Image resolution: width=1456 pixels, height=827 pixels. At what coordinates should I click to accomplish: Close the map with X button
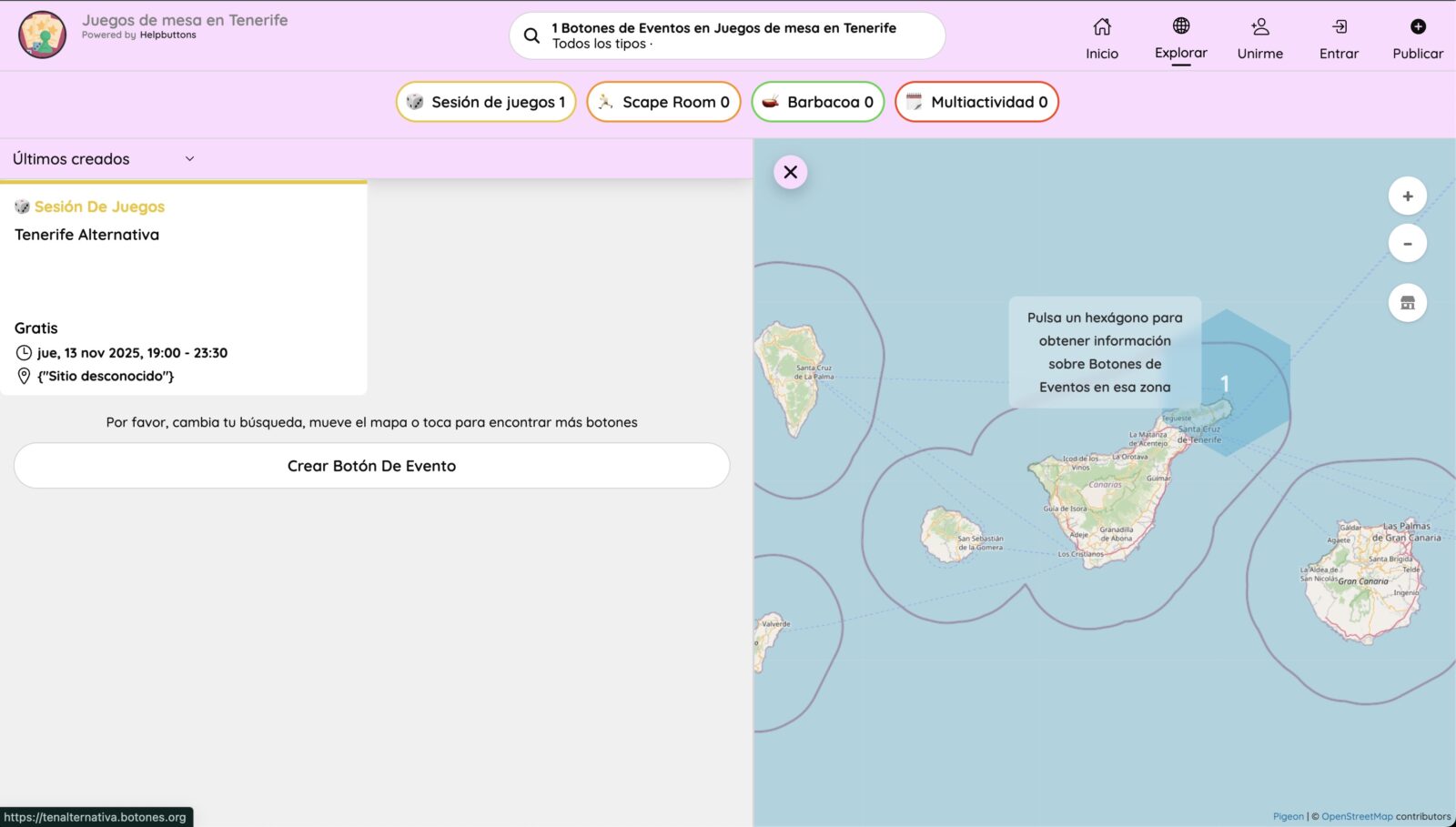pos(790,172)
